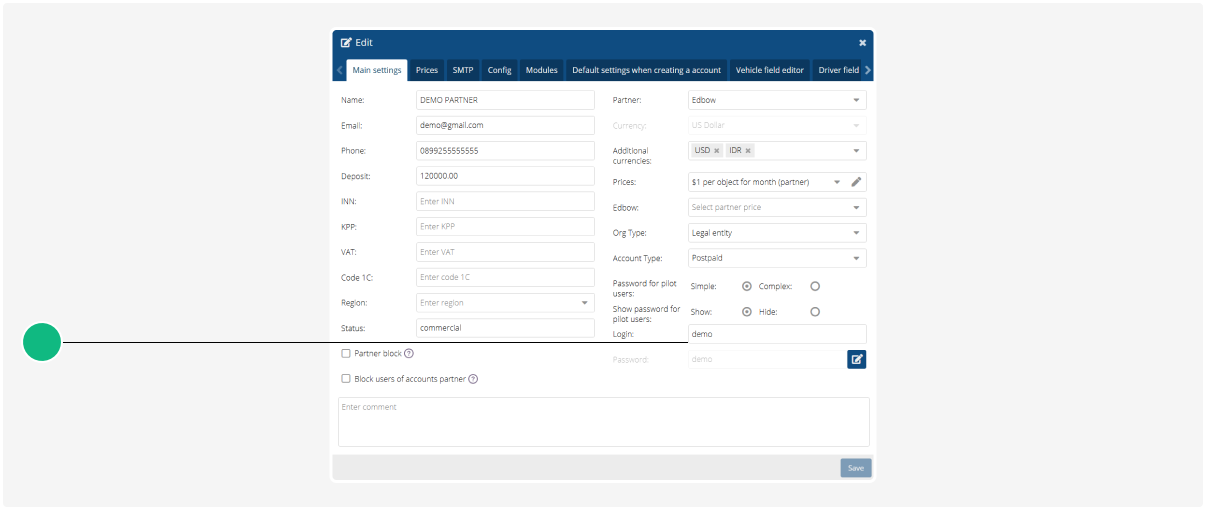Click the edit password icon button
This screenshot has width=1206, height=510.
(x=856, y=359)
